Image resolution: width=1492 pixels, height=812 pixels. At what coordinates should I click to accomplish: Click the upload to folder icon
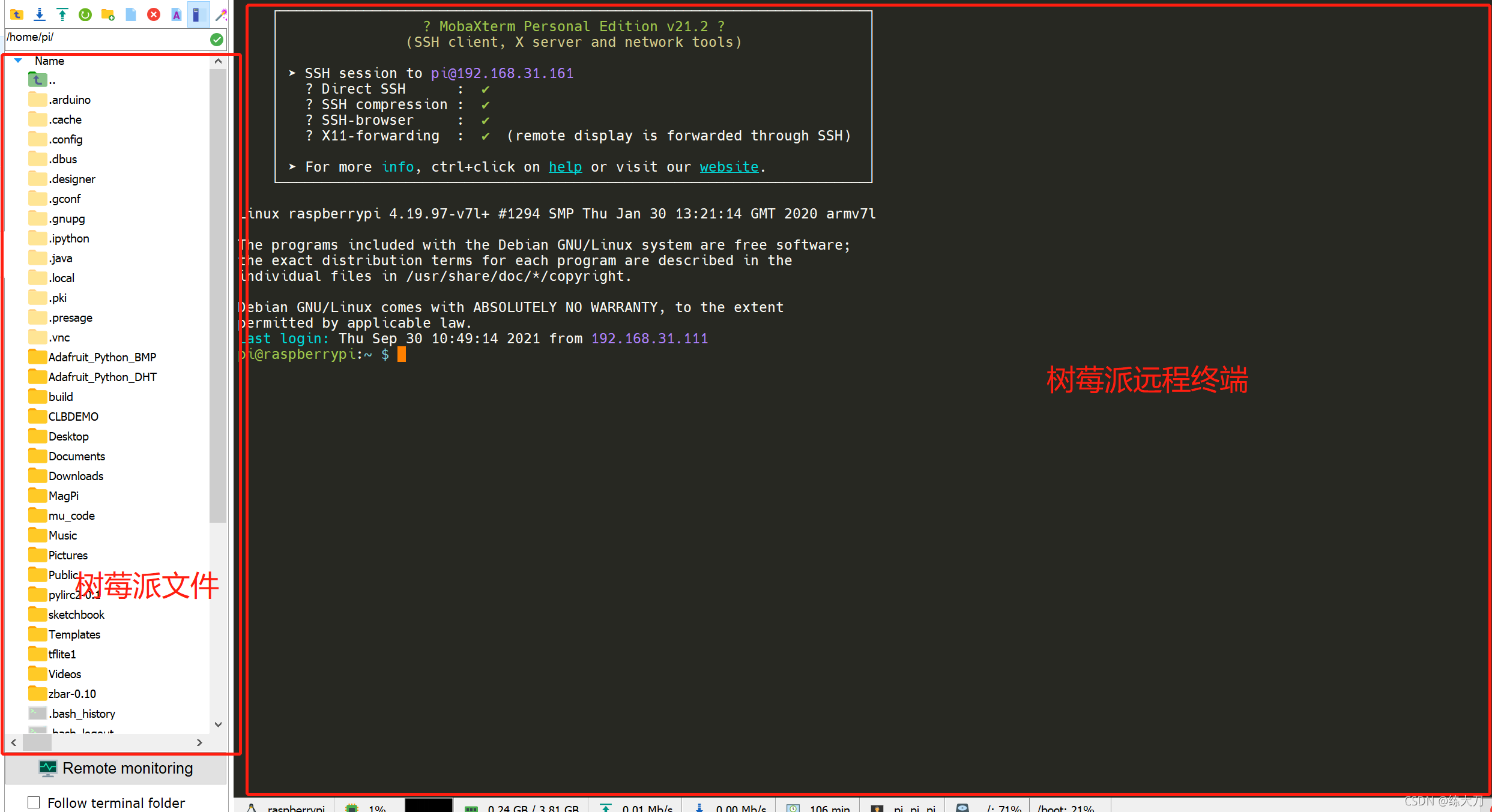pos(62,14)
